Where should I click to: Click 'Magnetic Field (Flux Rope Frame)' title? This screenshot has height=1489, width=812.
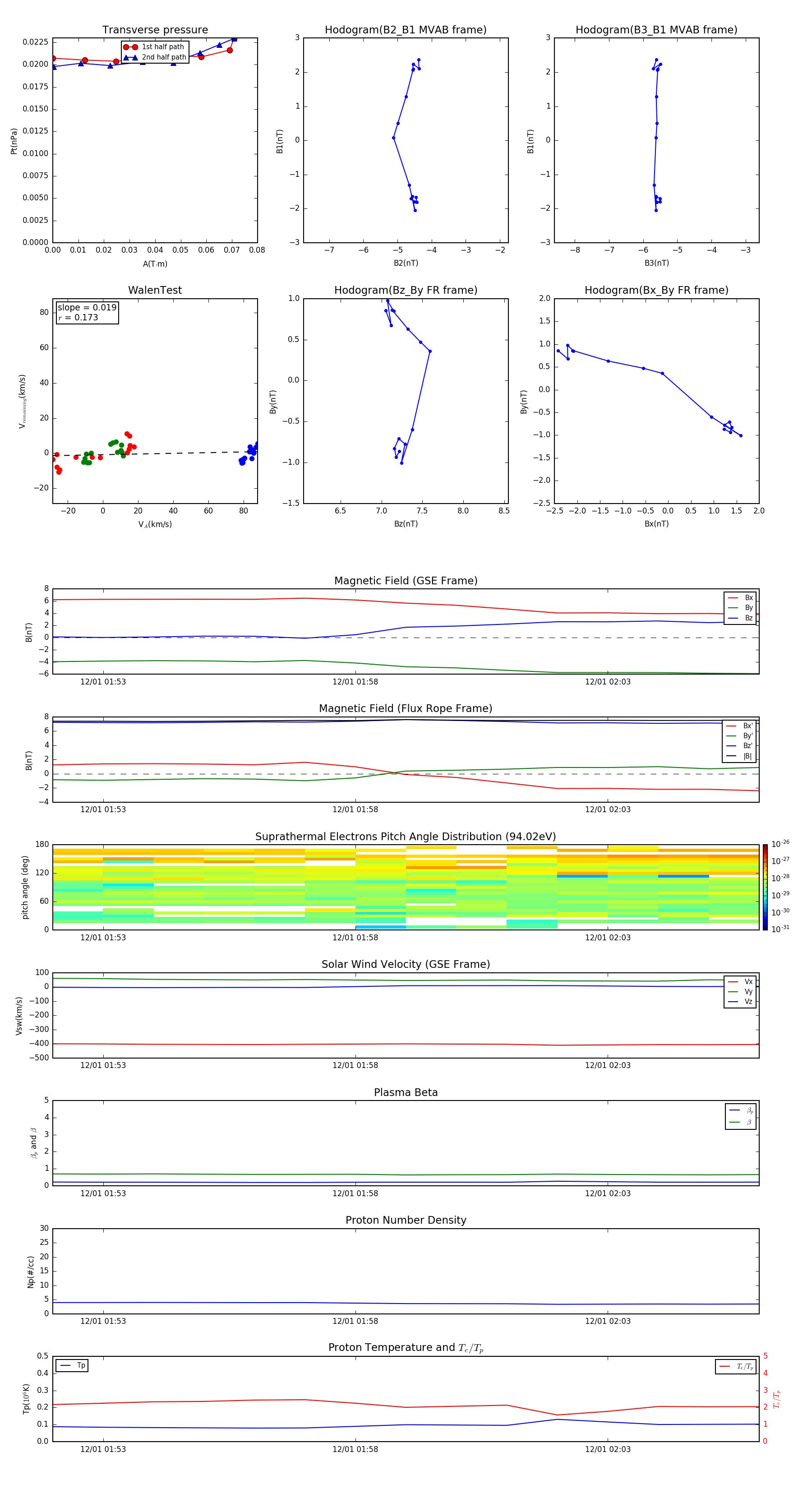click(x=406, y=709)
